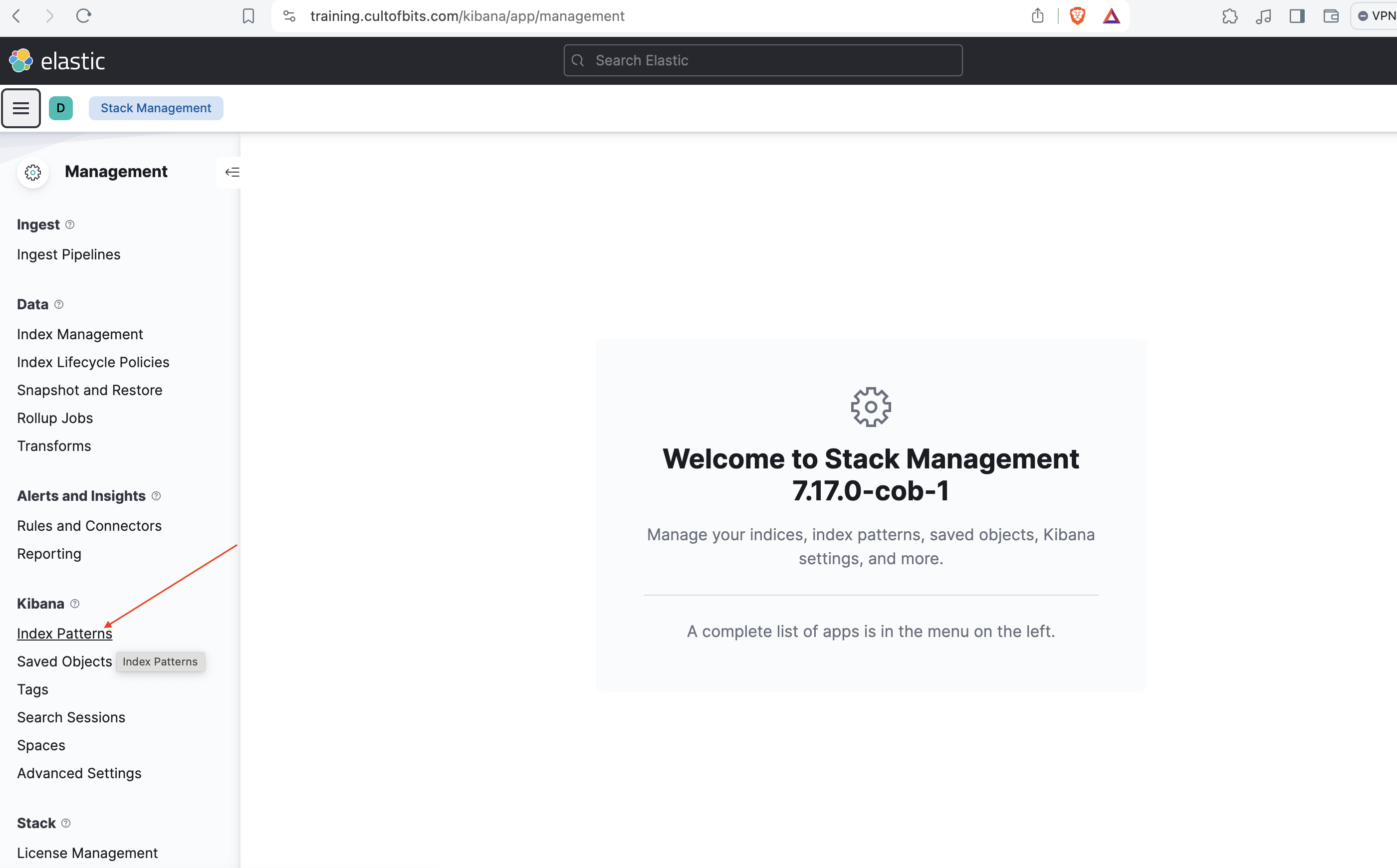Screen dimensions: 1397x868
Task: Click the Stack Management breadcrumb
Action: [x=156, y=108]
